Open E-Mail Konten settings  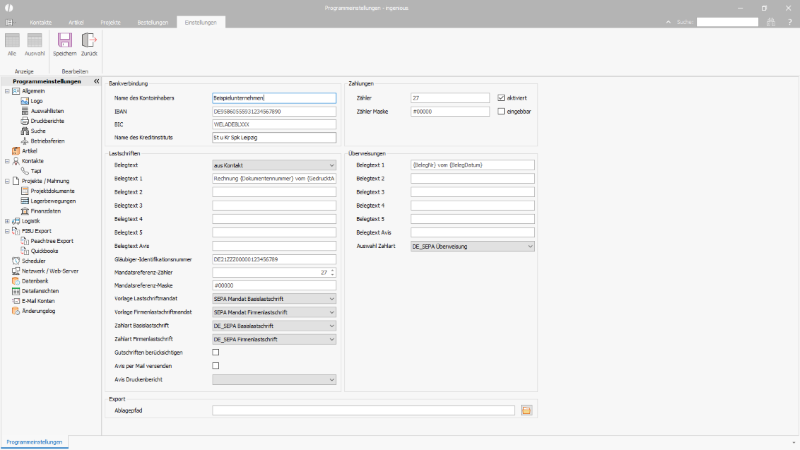point(38,301)
